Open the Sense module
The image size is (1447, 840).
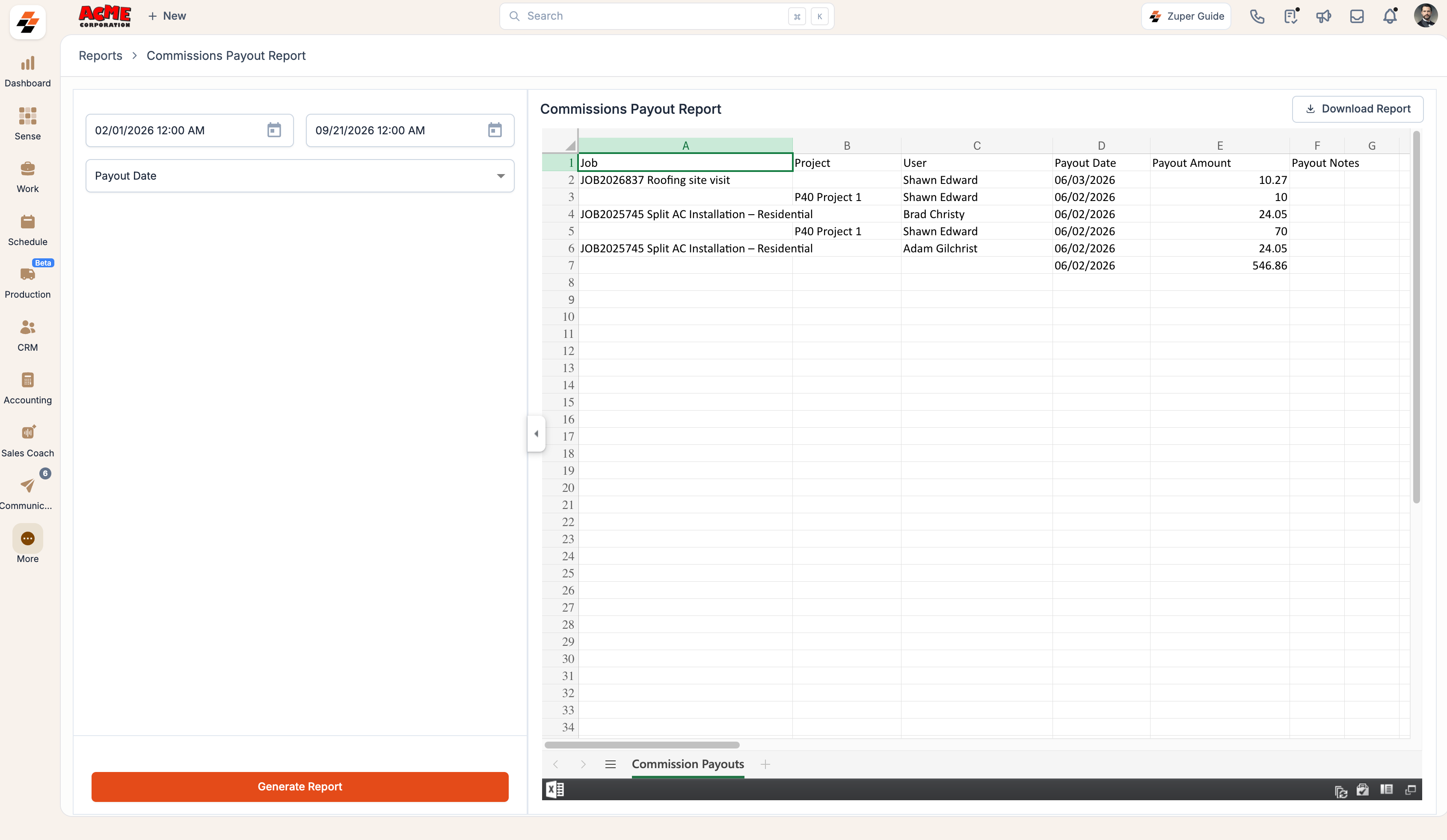coord(27,124)
